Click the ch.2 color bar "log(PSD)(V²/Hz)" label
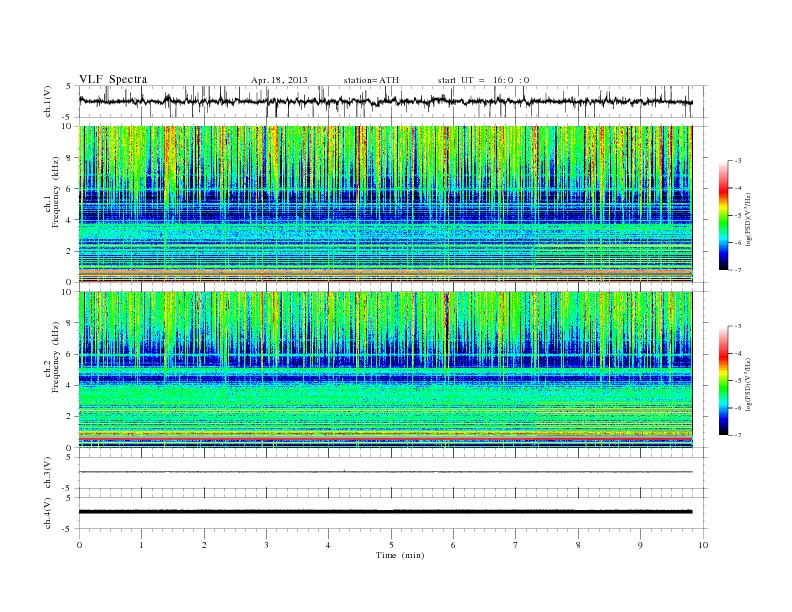Image resolution: width=792 pixels, height=612 pixels. tap(749, 384)
